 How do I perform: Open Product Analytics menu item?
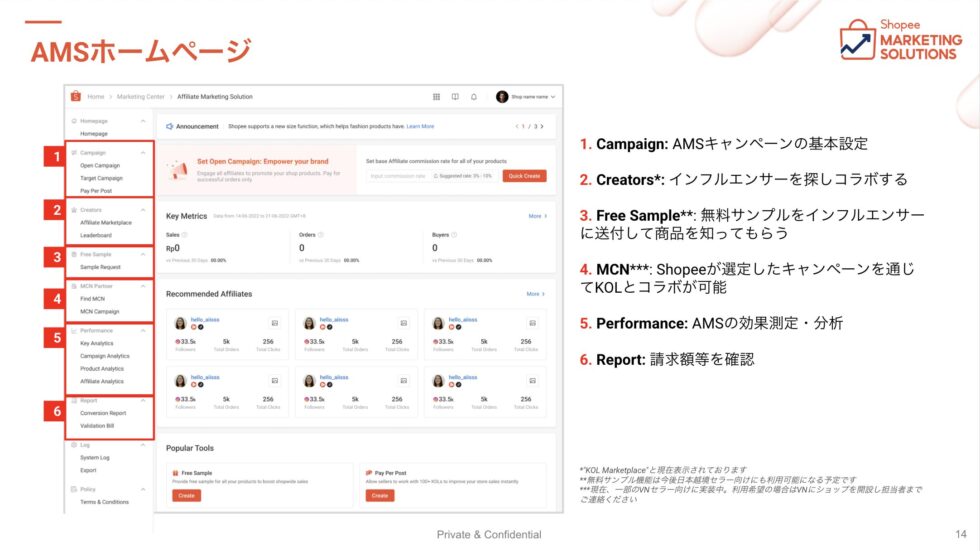(102, 369)
